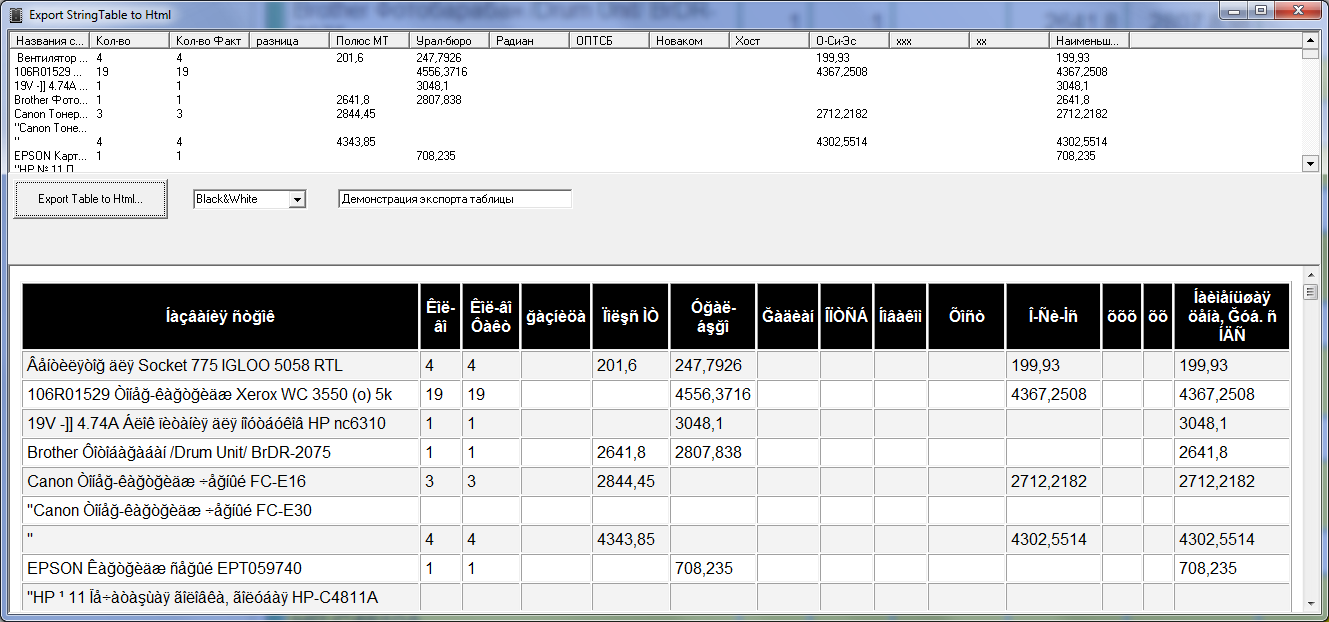Image resolution: width=1329 pixels, height=622 pixels.
Task: Close the Export StringTable to Html window
Action: click(1297, 10)
